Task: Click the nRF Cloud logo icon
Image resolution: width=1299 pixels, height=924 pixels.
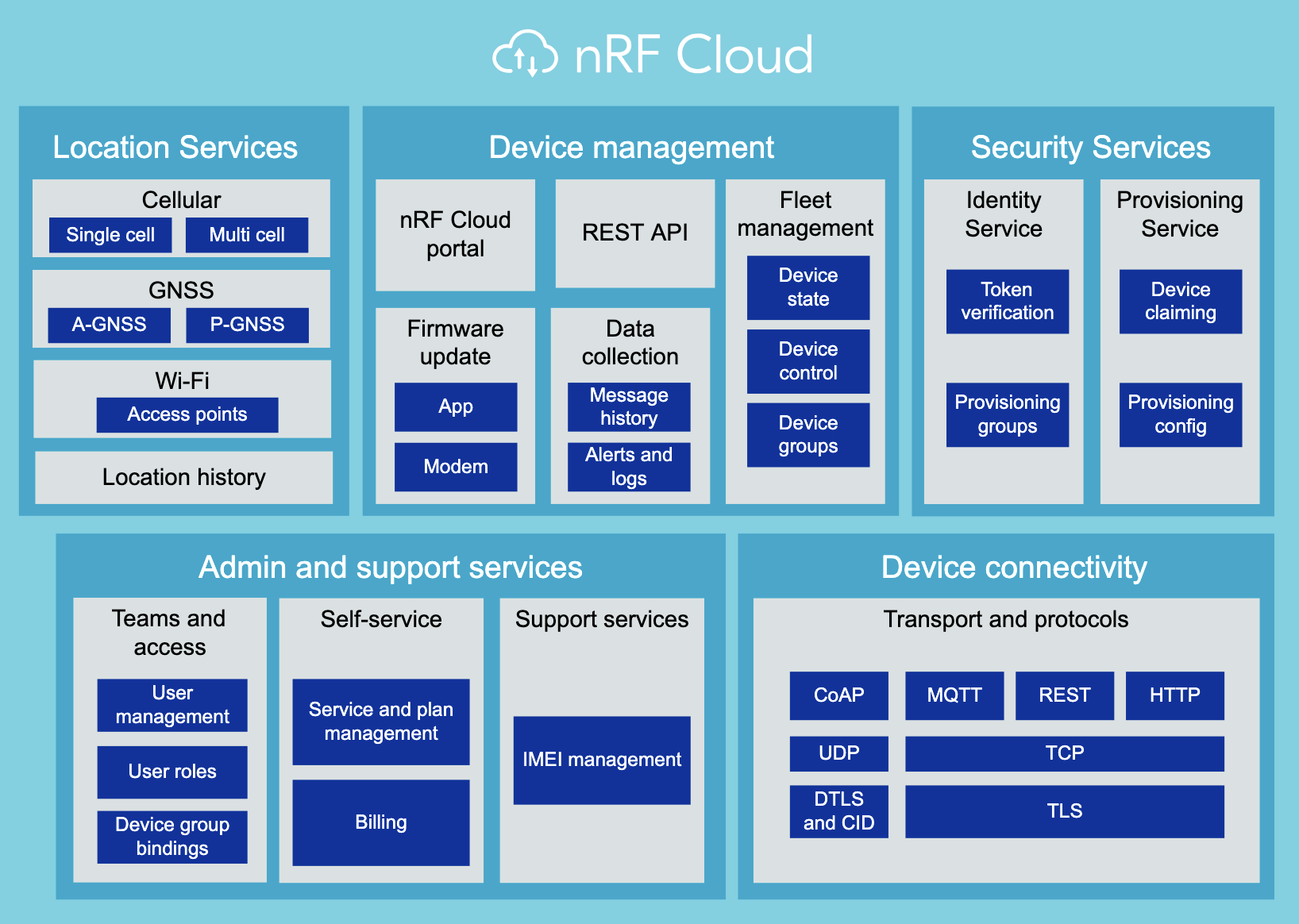Action: pyautogui.click(x=525, y=54)
